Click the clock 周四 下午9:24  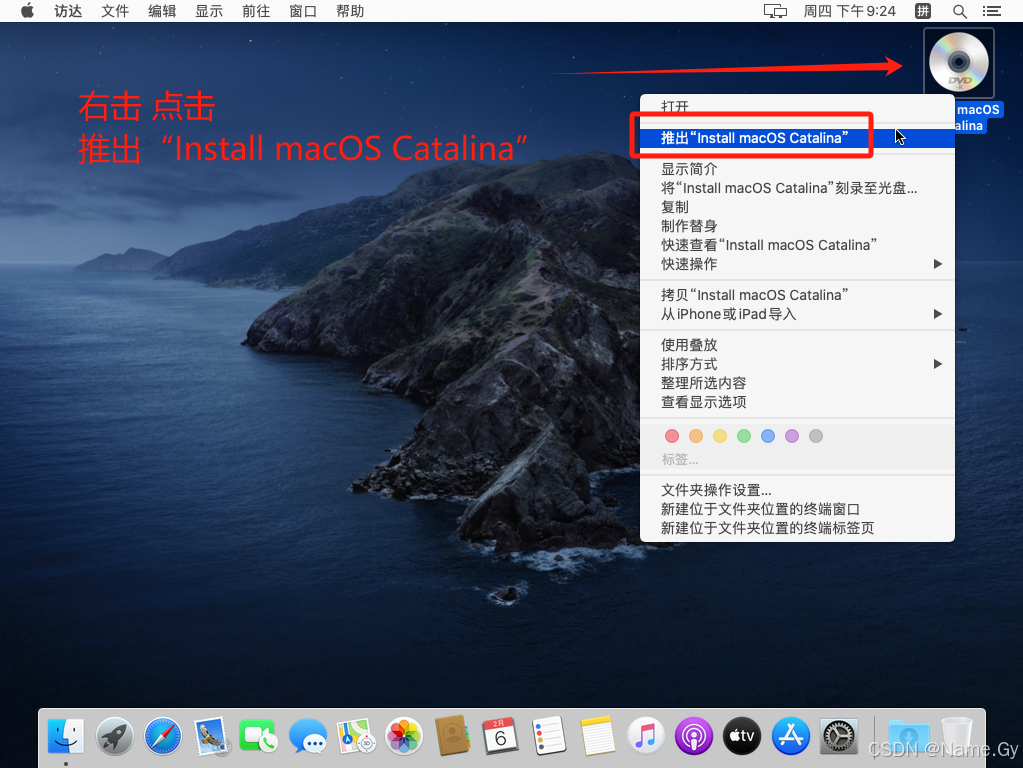(849, 11)
